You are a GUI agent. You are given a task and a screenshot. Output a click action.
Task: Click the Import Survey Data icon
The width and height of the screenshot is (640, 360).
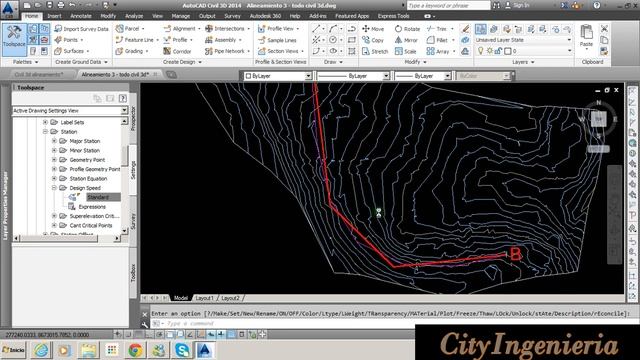coord(58,29)
